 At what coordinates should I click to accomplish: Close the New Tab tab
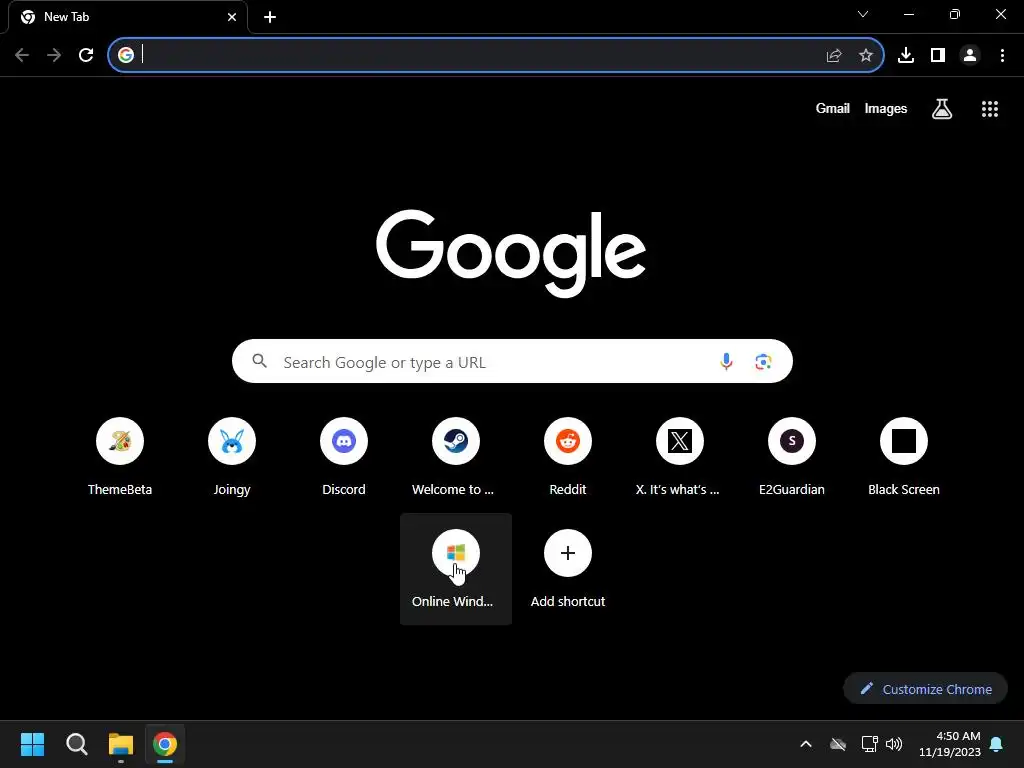[232, 17]
